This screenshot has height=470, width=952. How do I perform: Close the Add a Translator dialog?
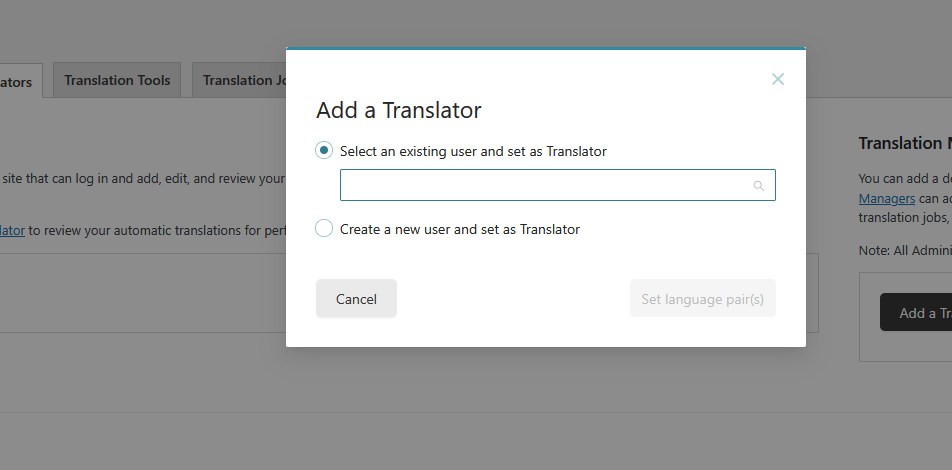778,79
